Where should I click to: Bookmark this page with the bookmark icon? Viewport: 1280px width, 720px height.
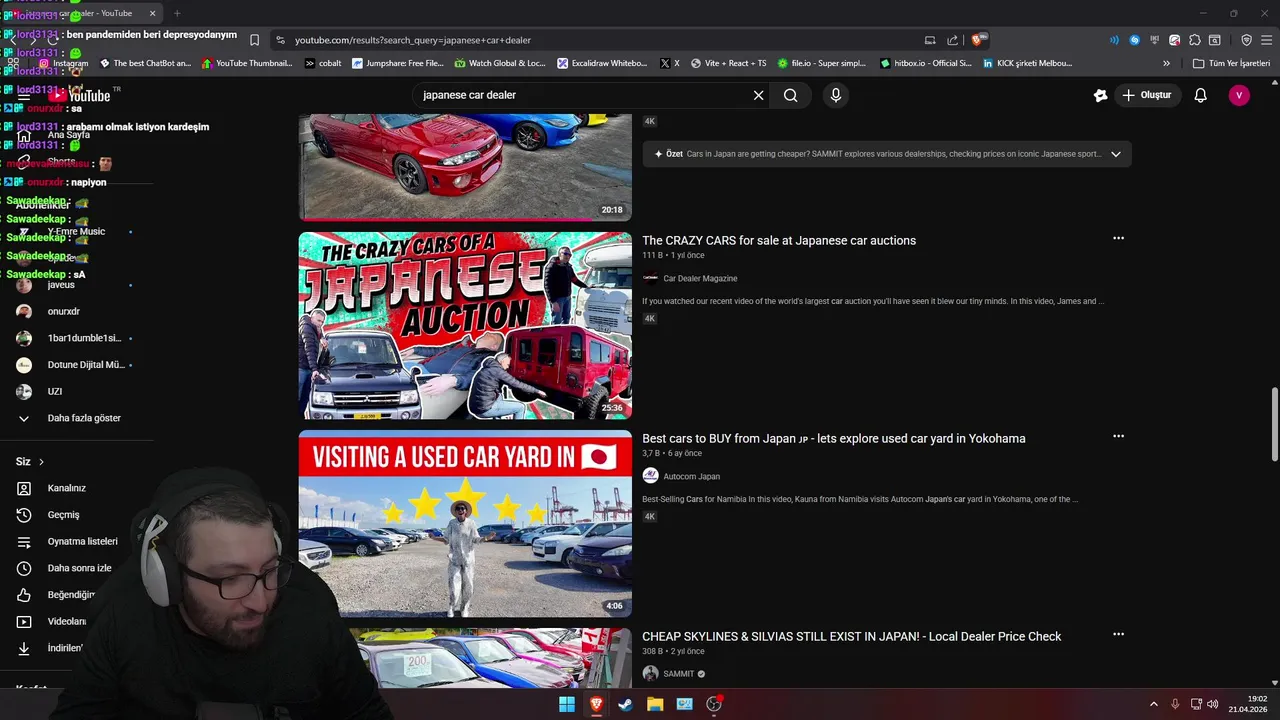(254, 40)
